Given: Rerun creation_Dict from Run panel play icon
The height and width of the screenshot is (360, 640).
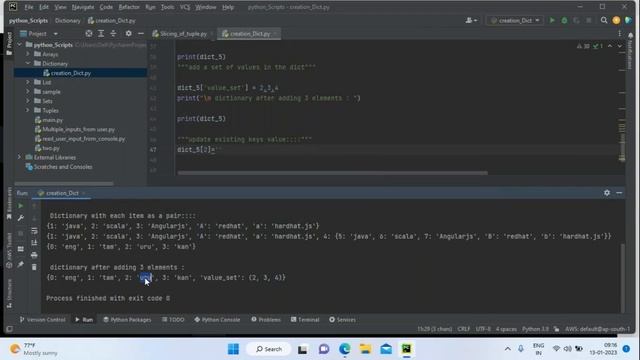Looking at the screenshot, I should click(x=20, y=206).
